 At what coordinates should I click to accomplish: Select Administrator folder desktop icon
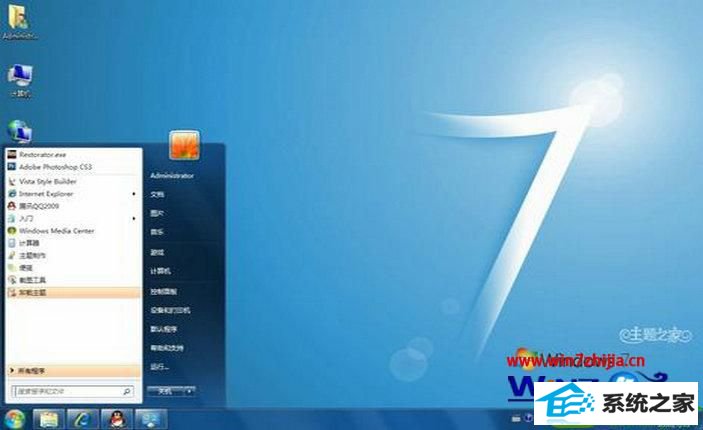[x=19, y=23]
